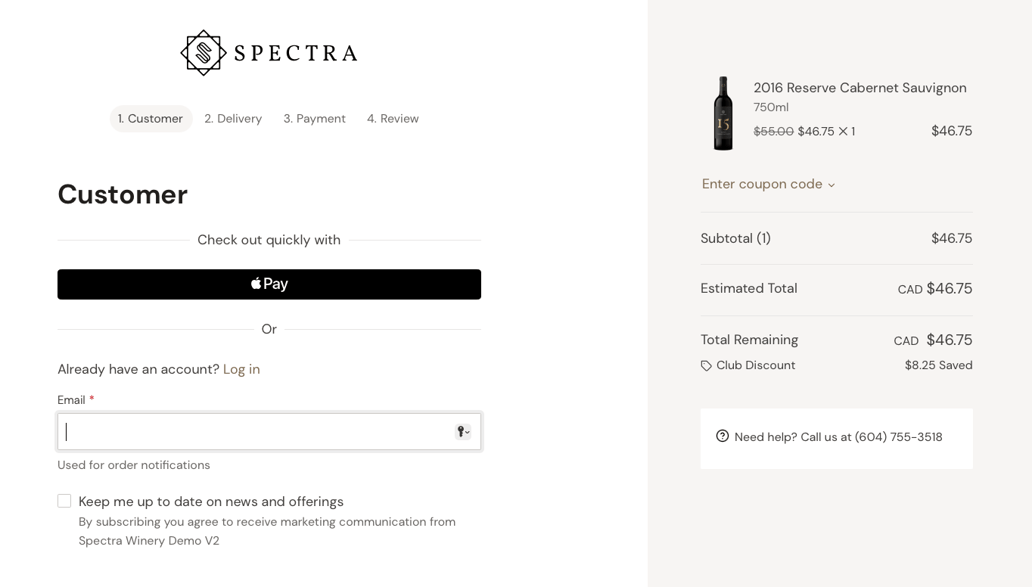Click the 2016 Reserve Cabernet Sauvignon title
The image size is (1032, 587).
[860, 87]
